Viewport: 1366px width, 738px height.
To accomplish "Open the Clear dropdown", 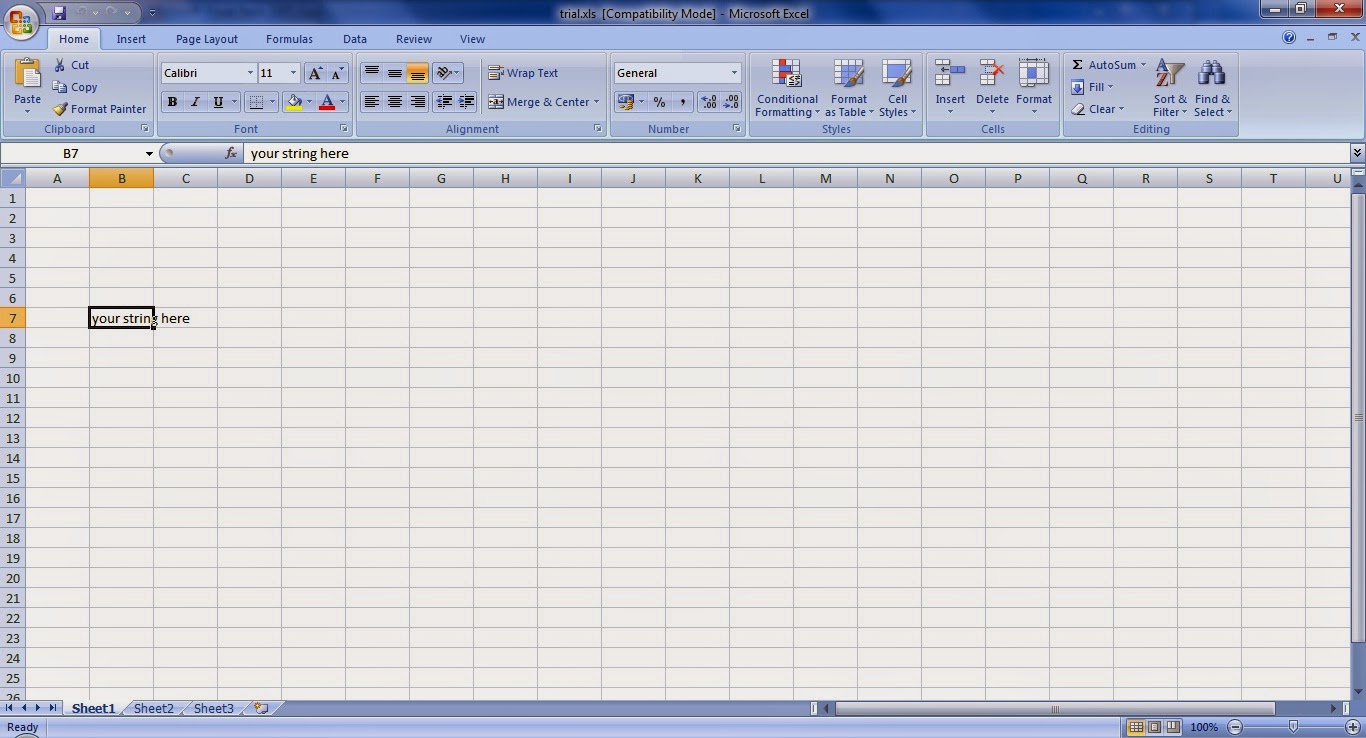I will pos(1098,109).
